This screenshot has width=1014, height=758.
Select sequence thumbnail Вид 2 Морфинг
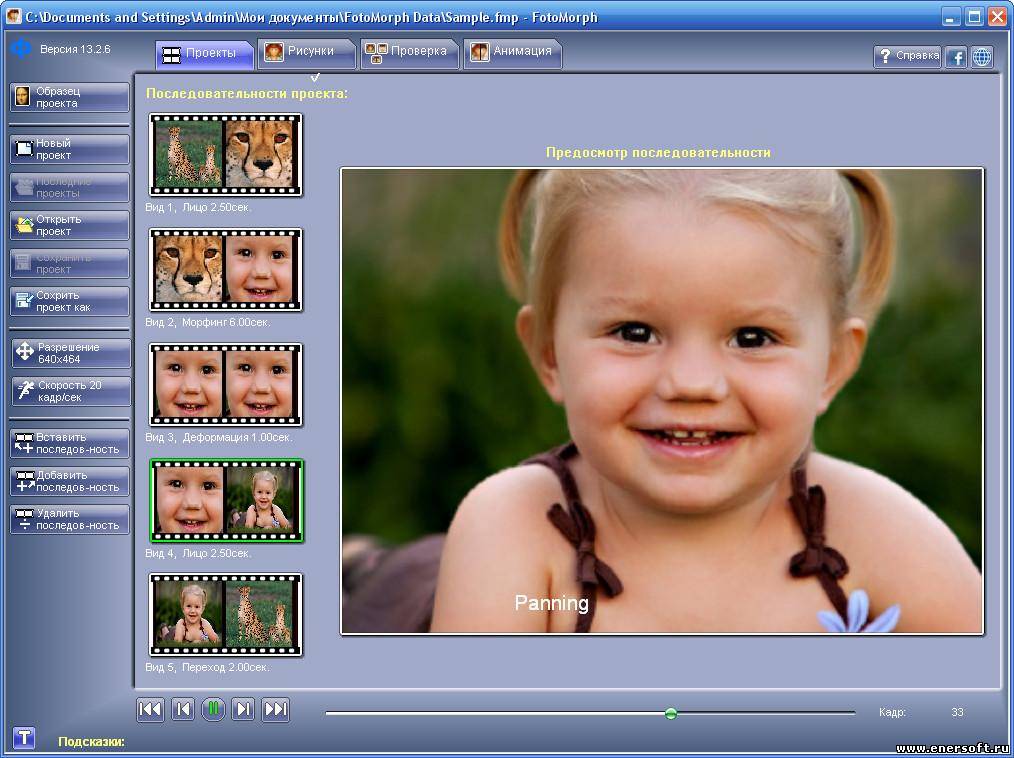tap(226, 270)
